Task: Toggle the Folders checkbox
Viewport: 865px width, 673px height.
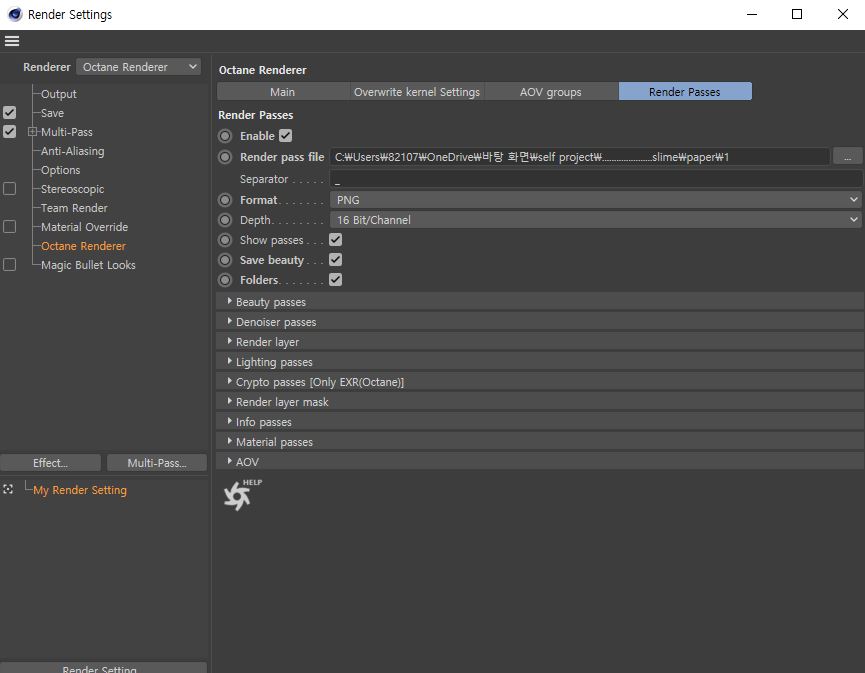Action: (x=335, y=280)
